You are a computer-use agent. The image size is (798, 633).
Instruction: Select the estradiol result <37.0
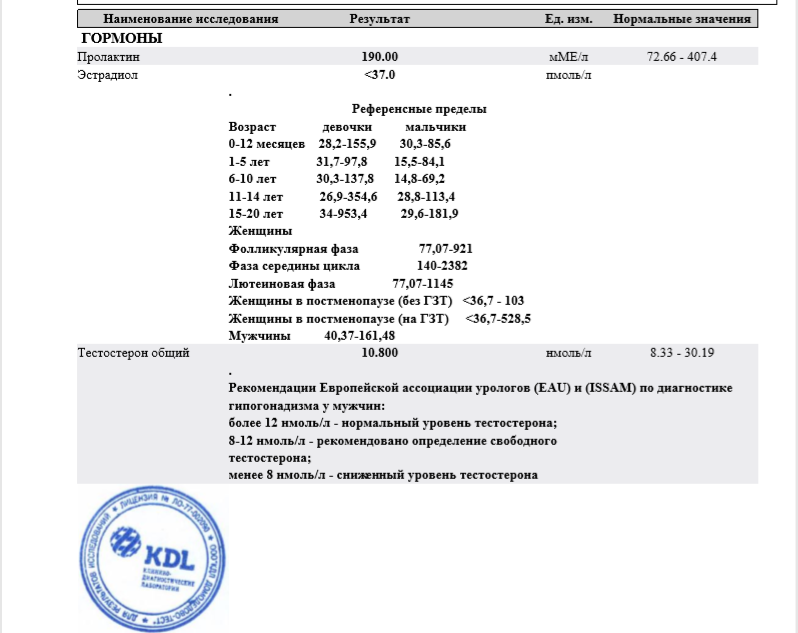pyautogui.click(x=380, y=75)
